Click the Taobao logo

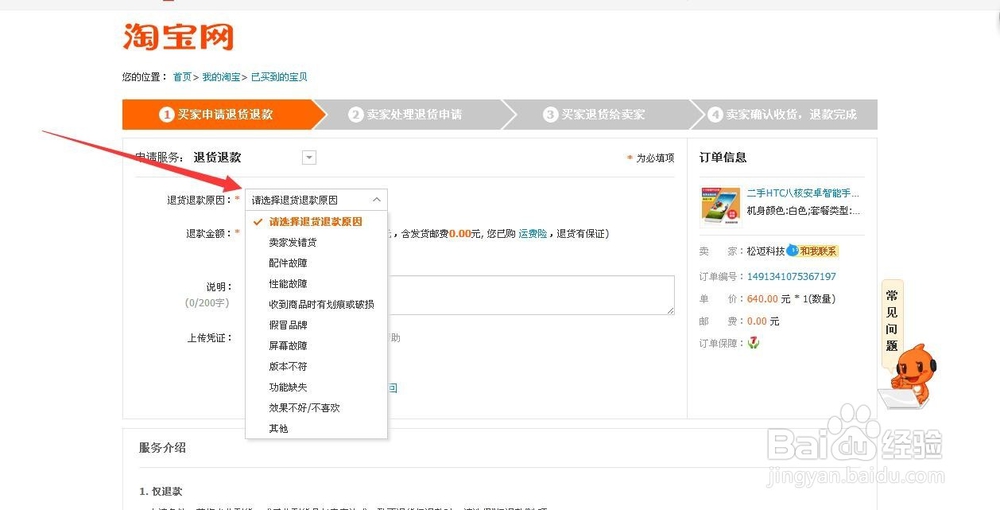click(178, 36)
